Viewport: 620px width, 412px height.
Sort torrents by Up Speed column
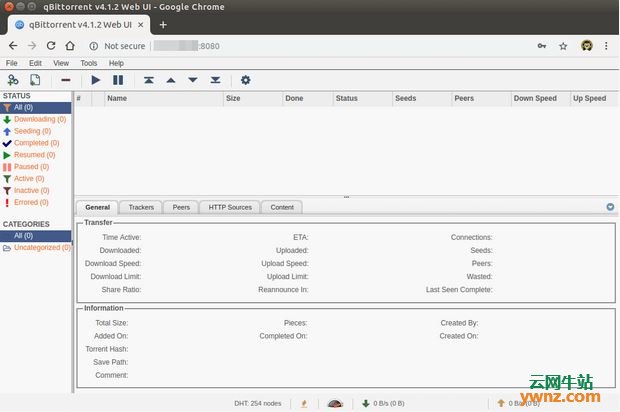(594, 98)
